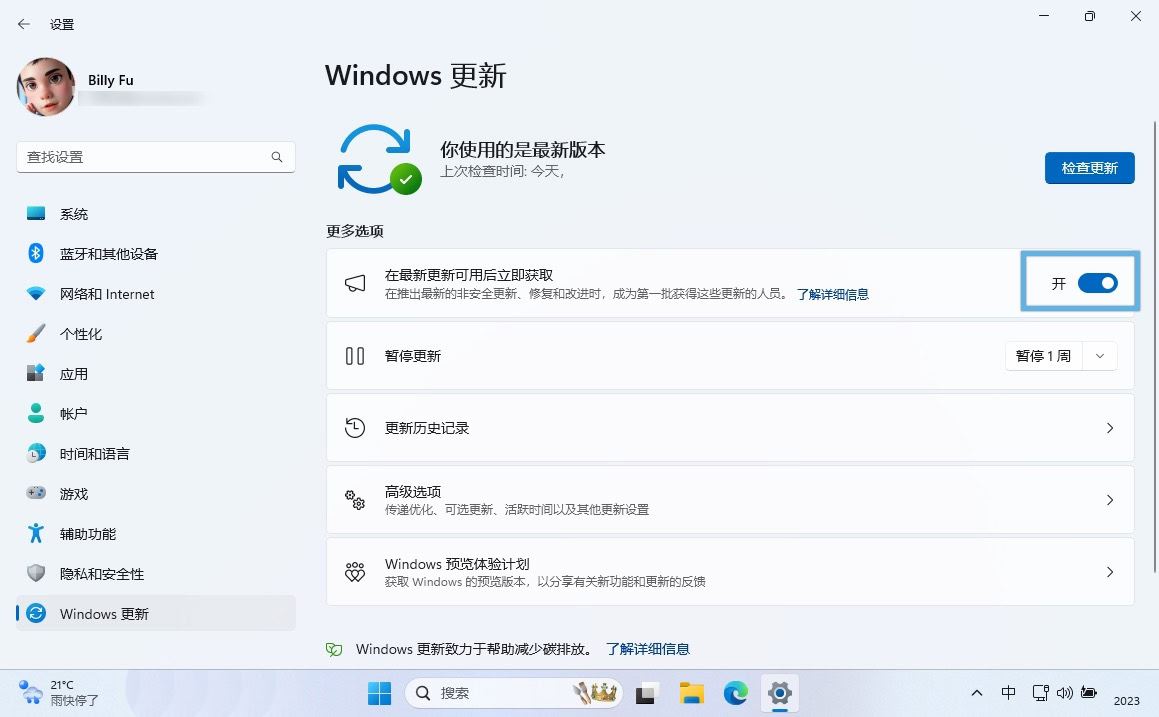The height and width of the screenshot is (717, 1159).
Task: Click the Privacy and security shield icon
Action: (x=36, y=574)
